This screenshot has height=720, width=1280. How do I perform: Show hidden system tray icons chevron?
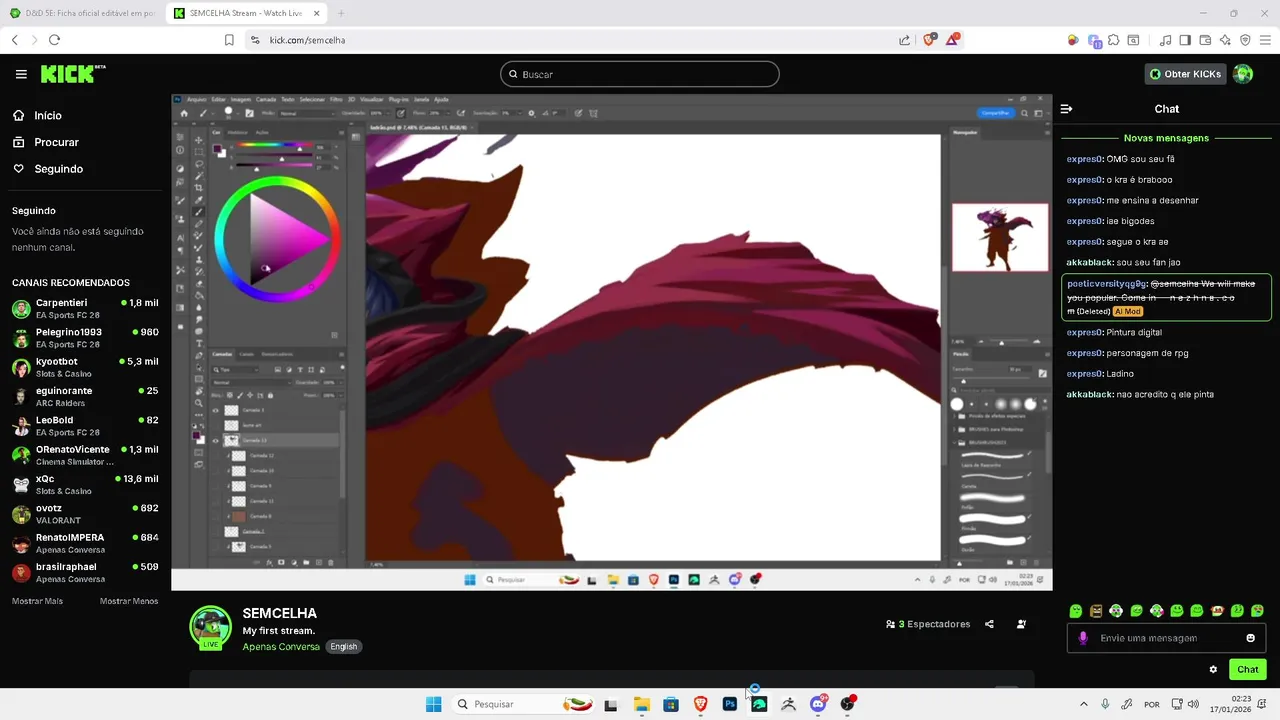point(1083,704)
